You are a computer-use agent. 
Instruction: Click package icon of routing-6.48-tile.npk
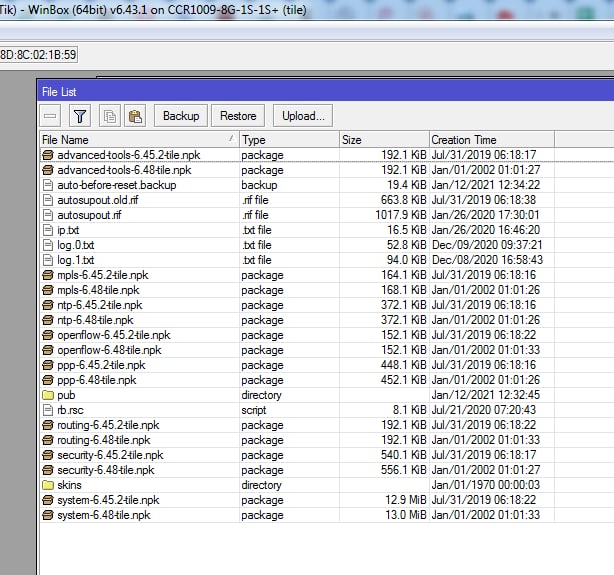48,440
